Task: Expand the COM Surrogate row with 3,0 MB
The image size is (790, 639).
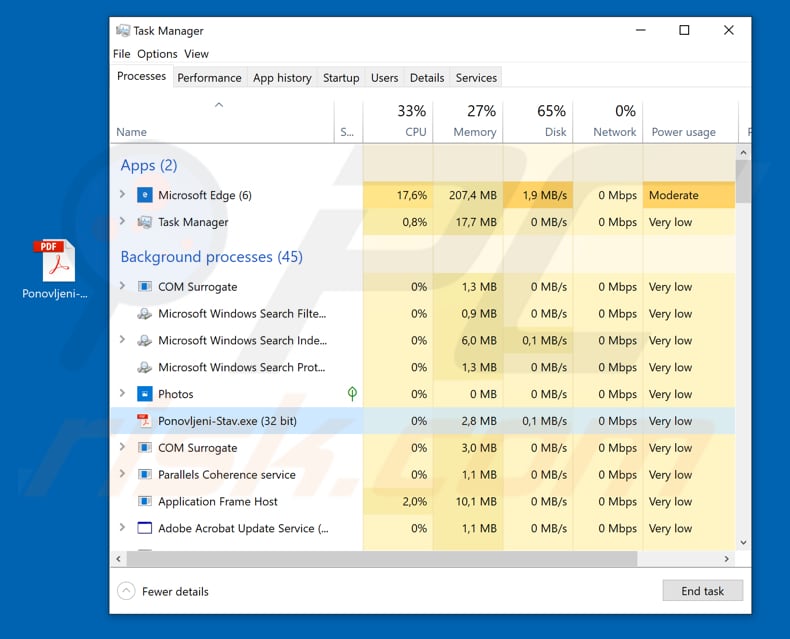Action: pos(122,446)
